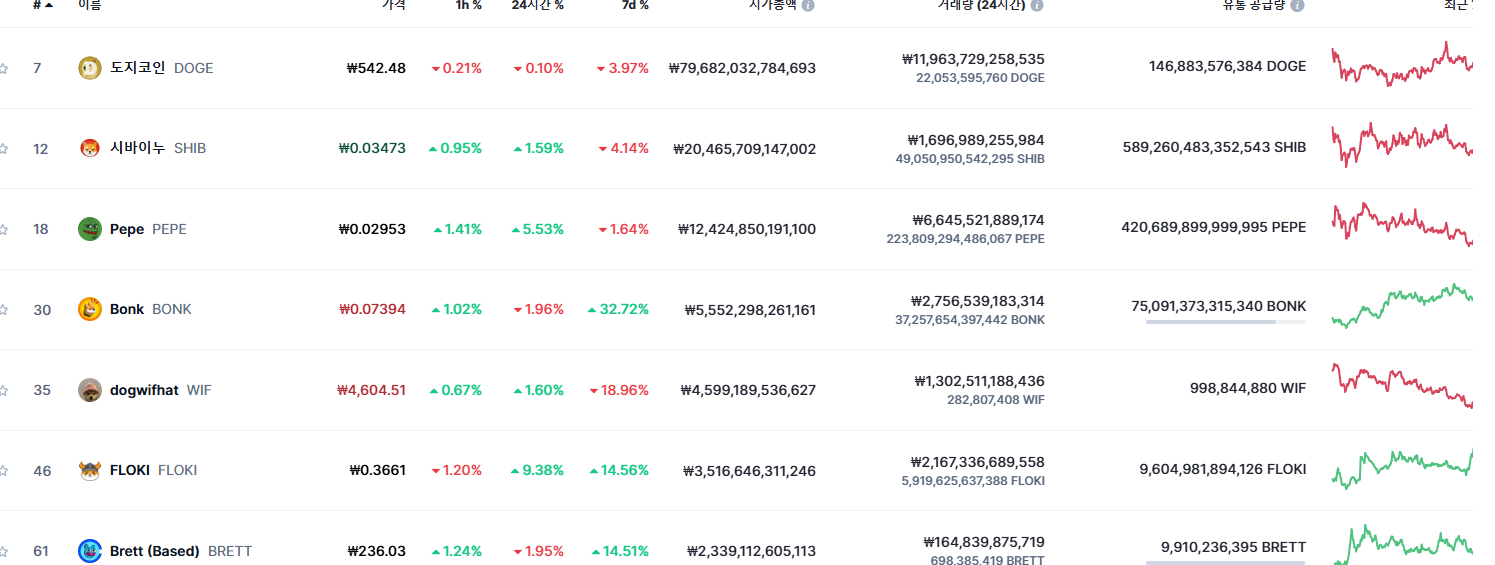Click supply value 146,883,576,384 DOGE
Screen dimensions: 1495x565
(1228, 66)
